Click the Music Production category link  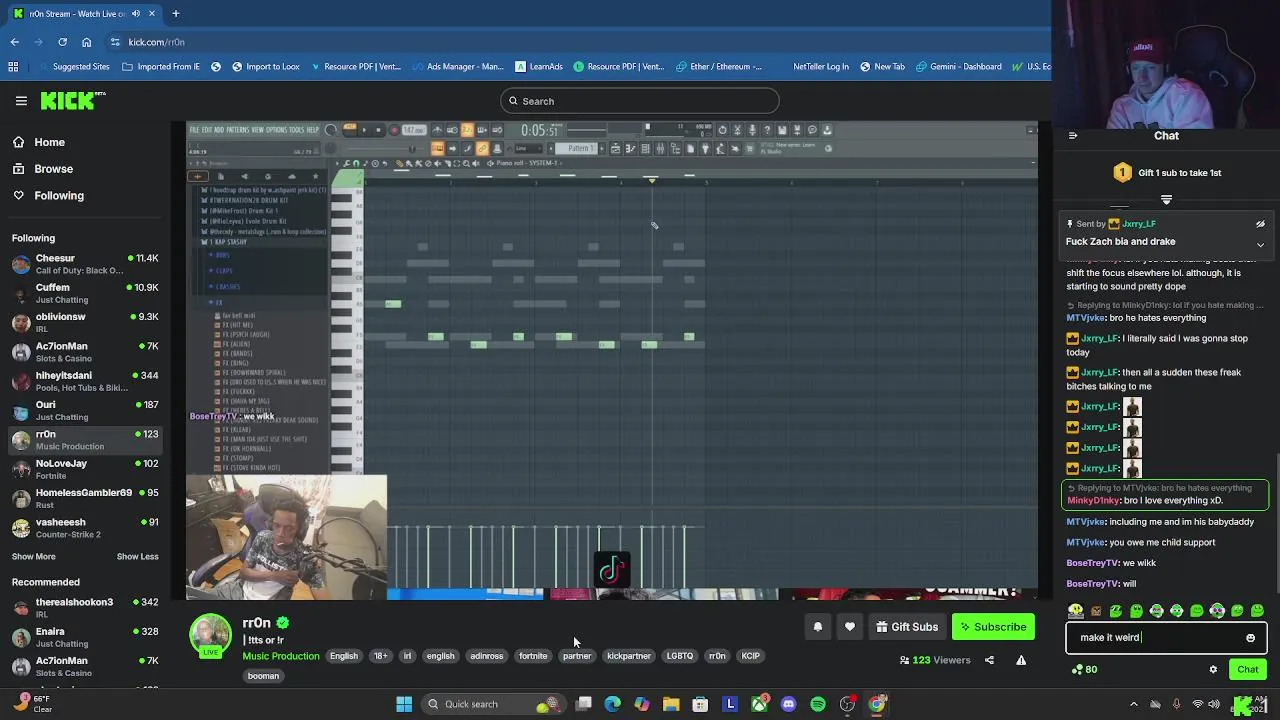click(x=281, y=656)
